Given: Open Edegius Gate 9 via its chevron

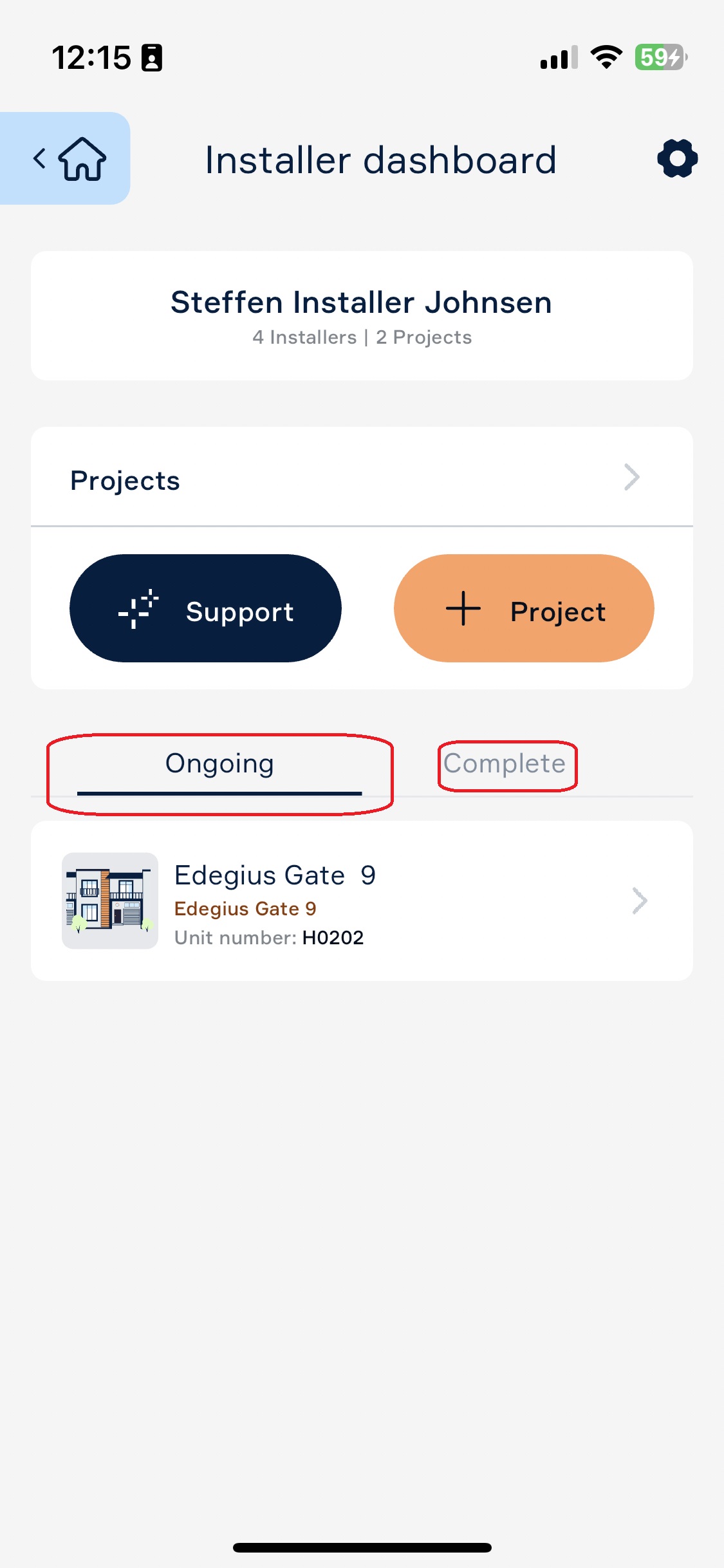Looking at the screenshot, I should click(x=639, y=901).
